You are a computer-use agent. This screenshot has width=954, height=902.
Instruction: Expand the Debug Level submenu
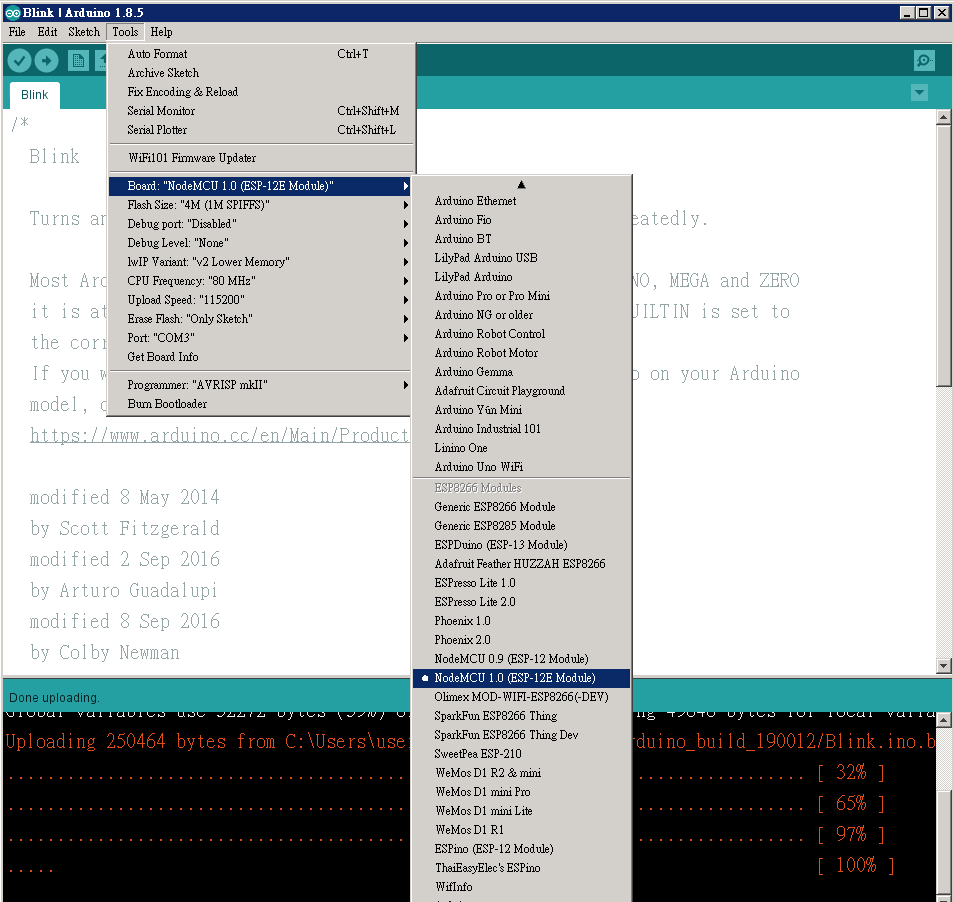pyautogui.click(x=260, y=243)
